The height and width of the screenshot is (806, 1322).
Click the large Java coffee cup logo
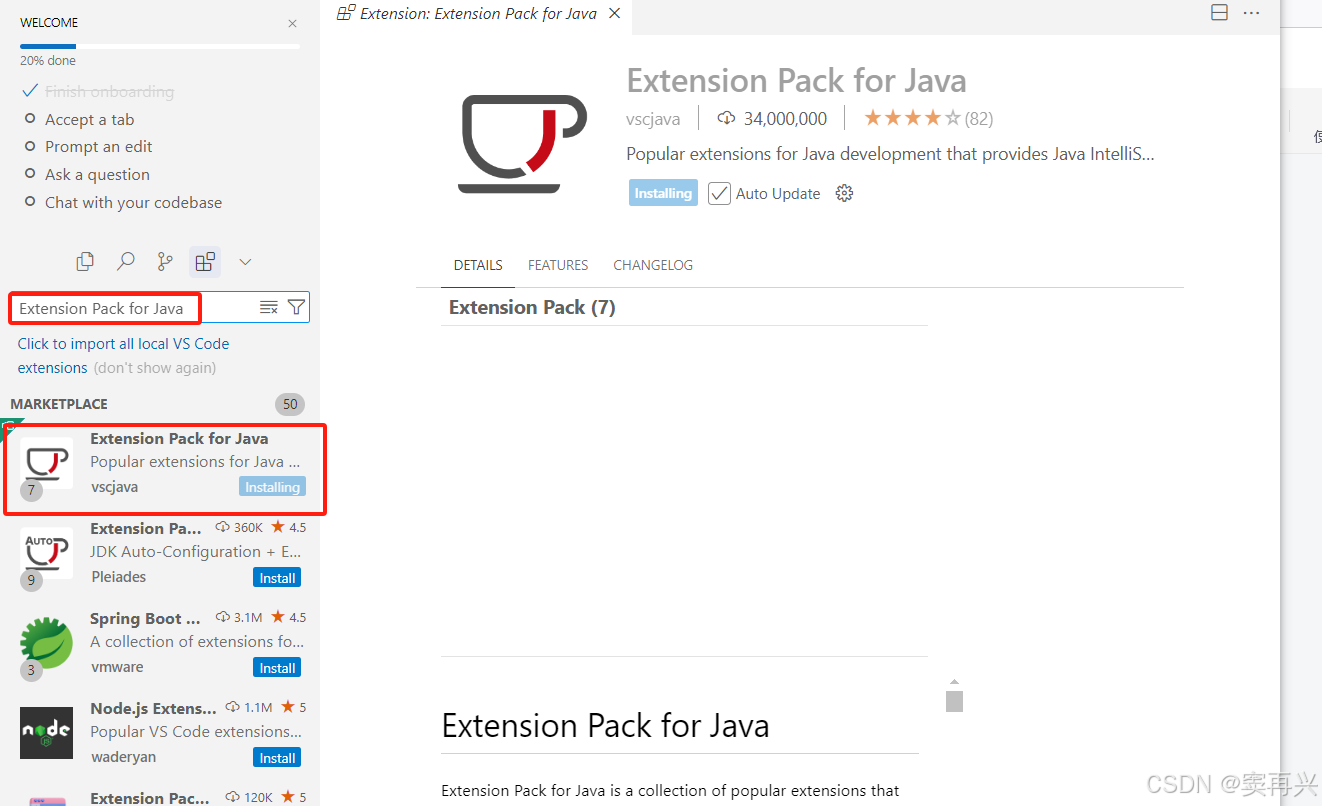[x=523, y=142]
